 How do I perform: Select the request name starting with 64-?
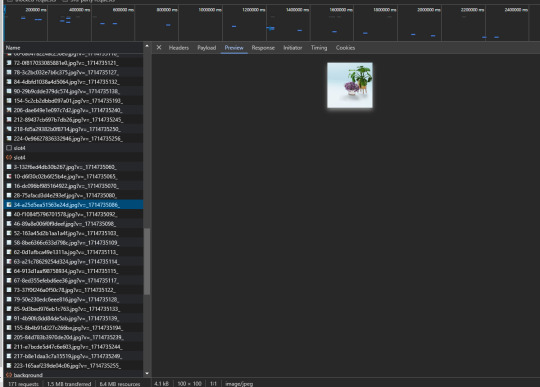[x=66, y=271]
